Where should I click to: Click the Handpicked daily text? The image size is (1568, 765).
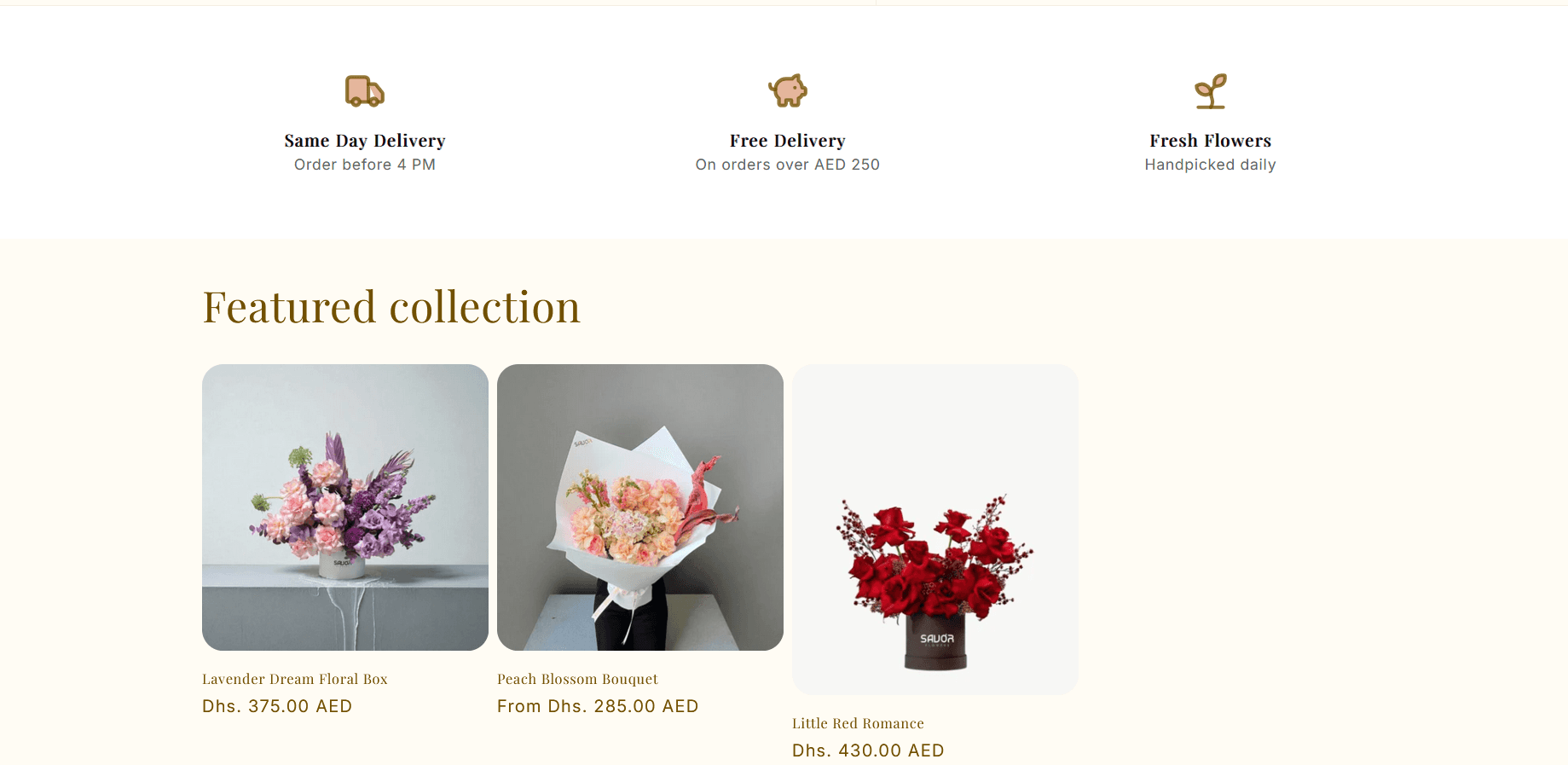pos(1211,165)
